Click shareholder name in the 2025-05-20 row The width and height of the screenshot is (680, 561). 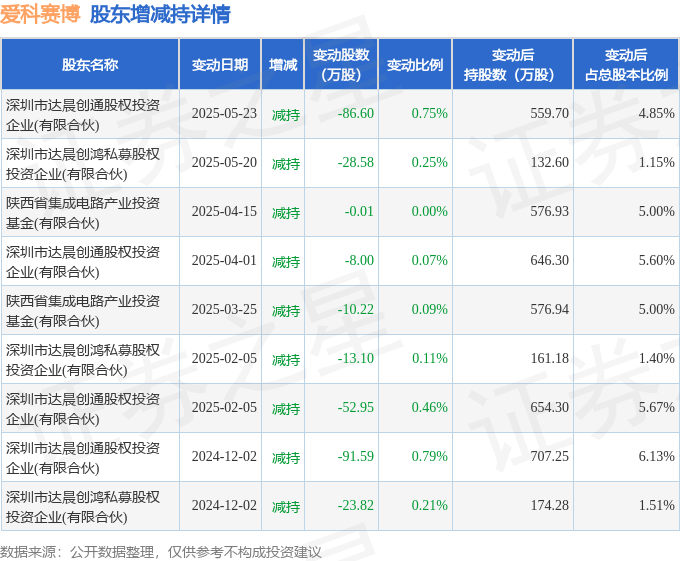tap(83, 164)
